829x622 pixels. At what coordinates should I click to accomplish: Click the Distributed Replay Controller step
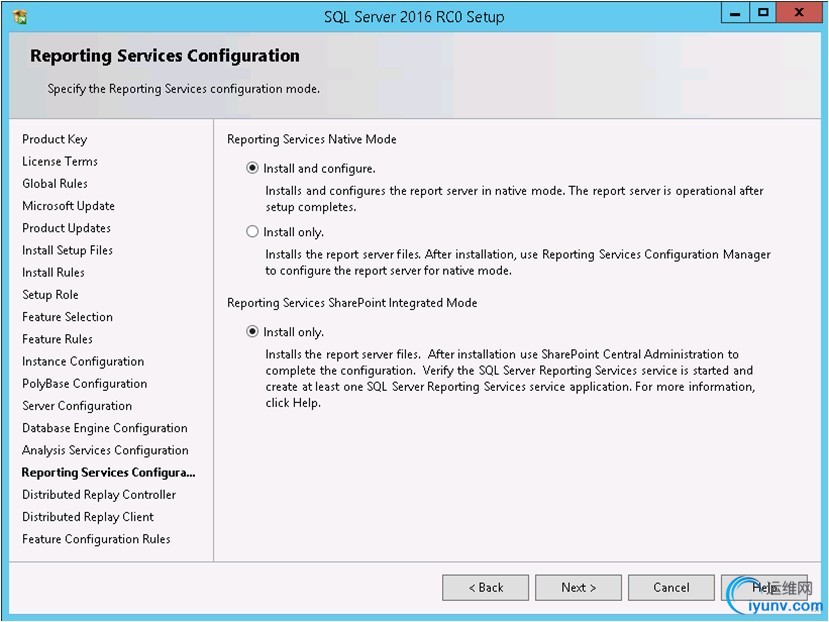click(99, 495)
